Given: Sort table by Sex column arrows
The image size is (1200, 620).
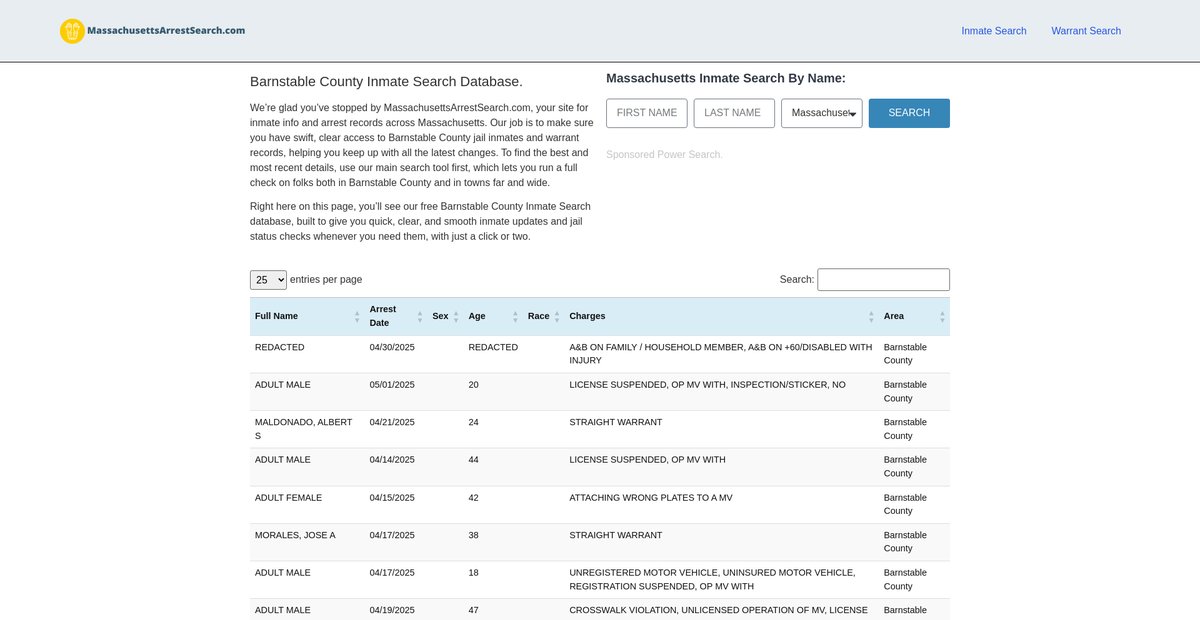Looking at the screenshot, I should coord(456,316).
